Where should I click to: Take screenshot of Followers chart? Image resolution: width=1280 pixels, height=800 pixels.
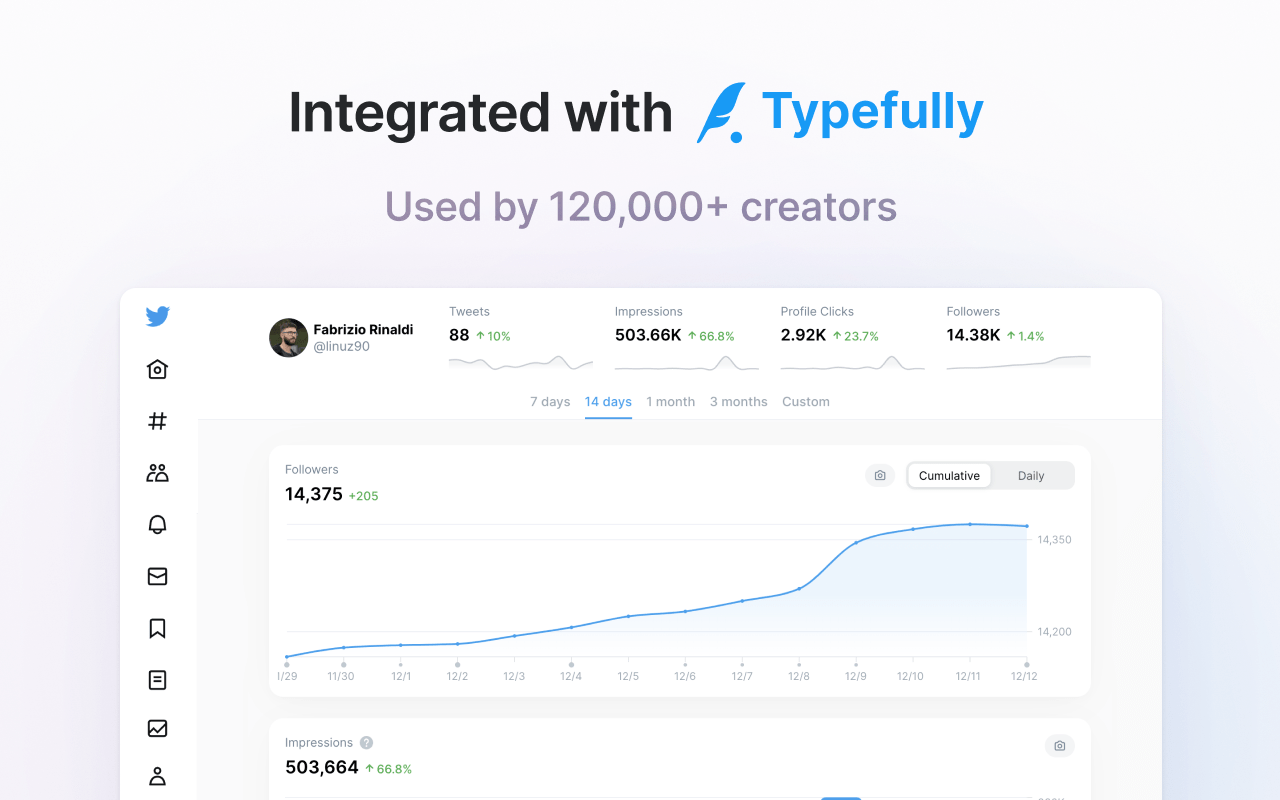pyautogui.click(x=880, y=476)
